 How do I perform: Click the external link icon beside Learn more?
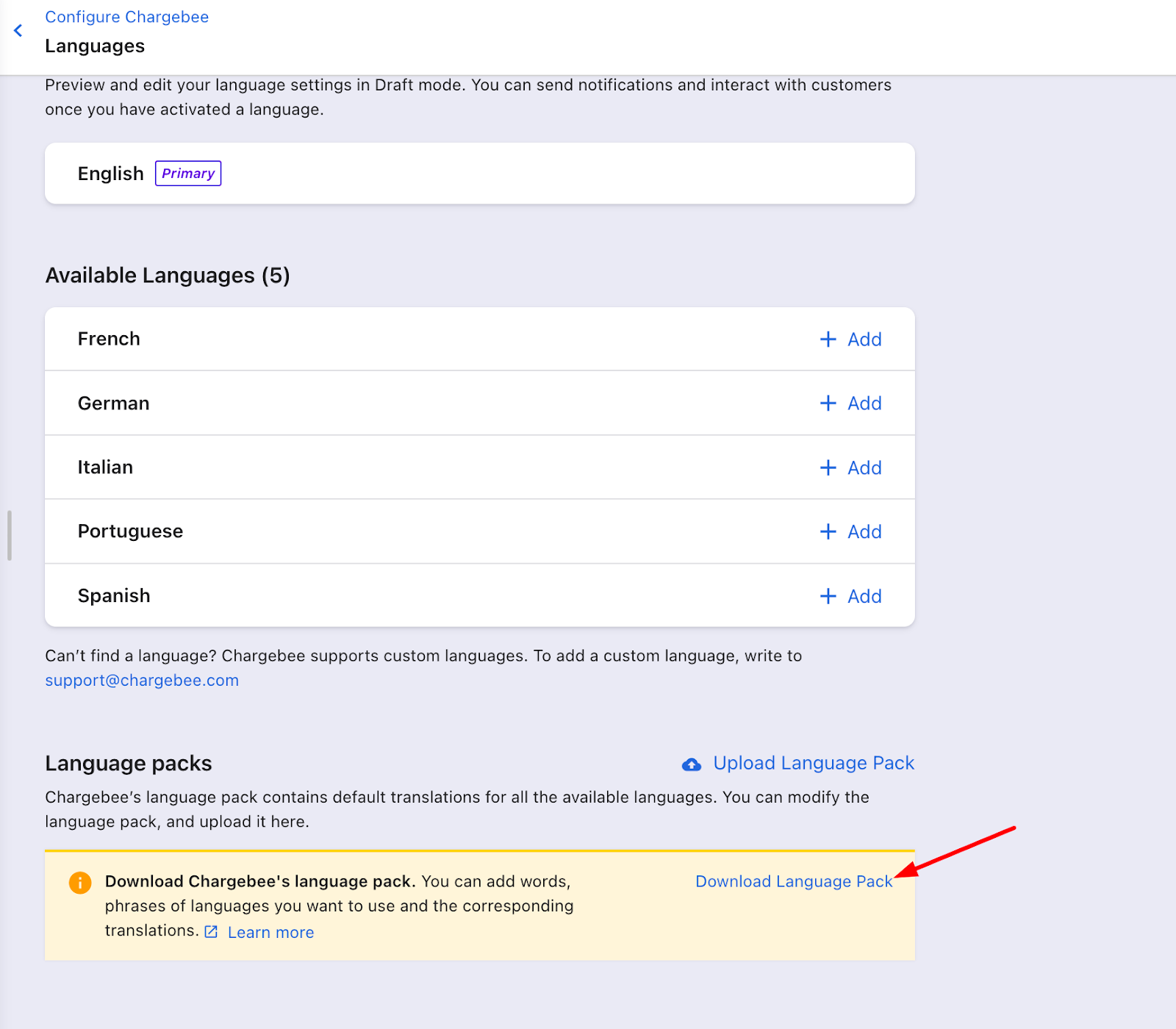point(210,932)
